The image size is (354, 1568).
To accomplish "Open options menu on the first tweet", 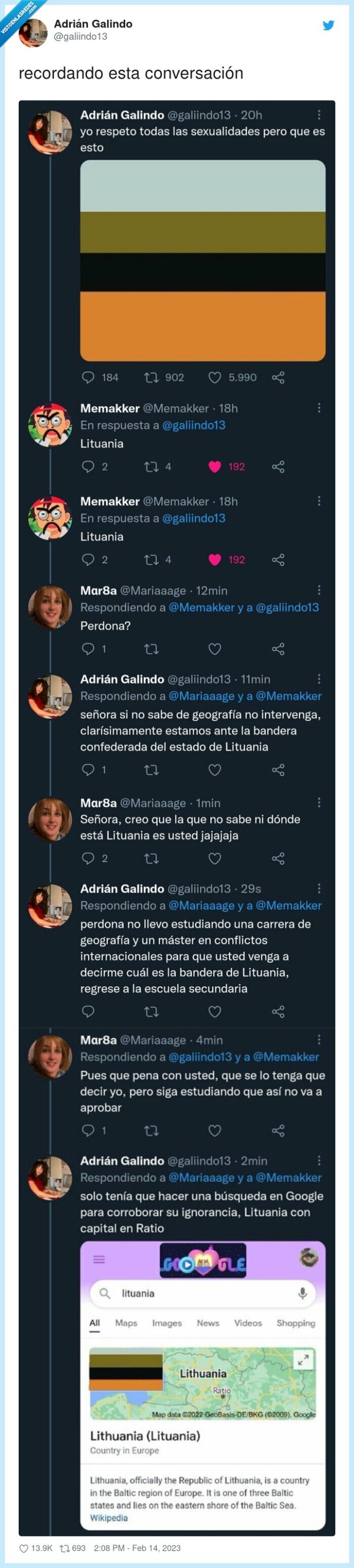I will (318, 115).
